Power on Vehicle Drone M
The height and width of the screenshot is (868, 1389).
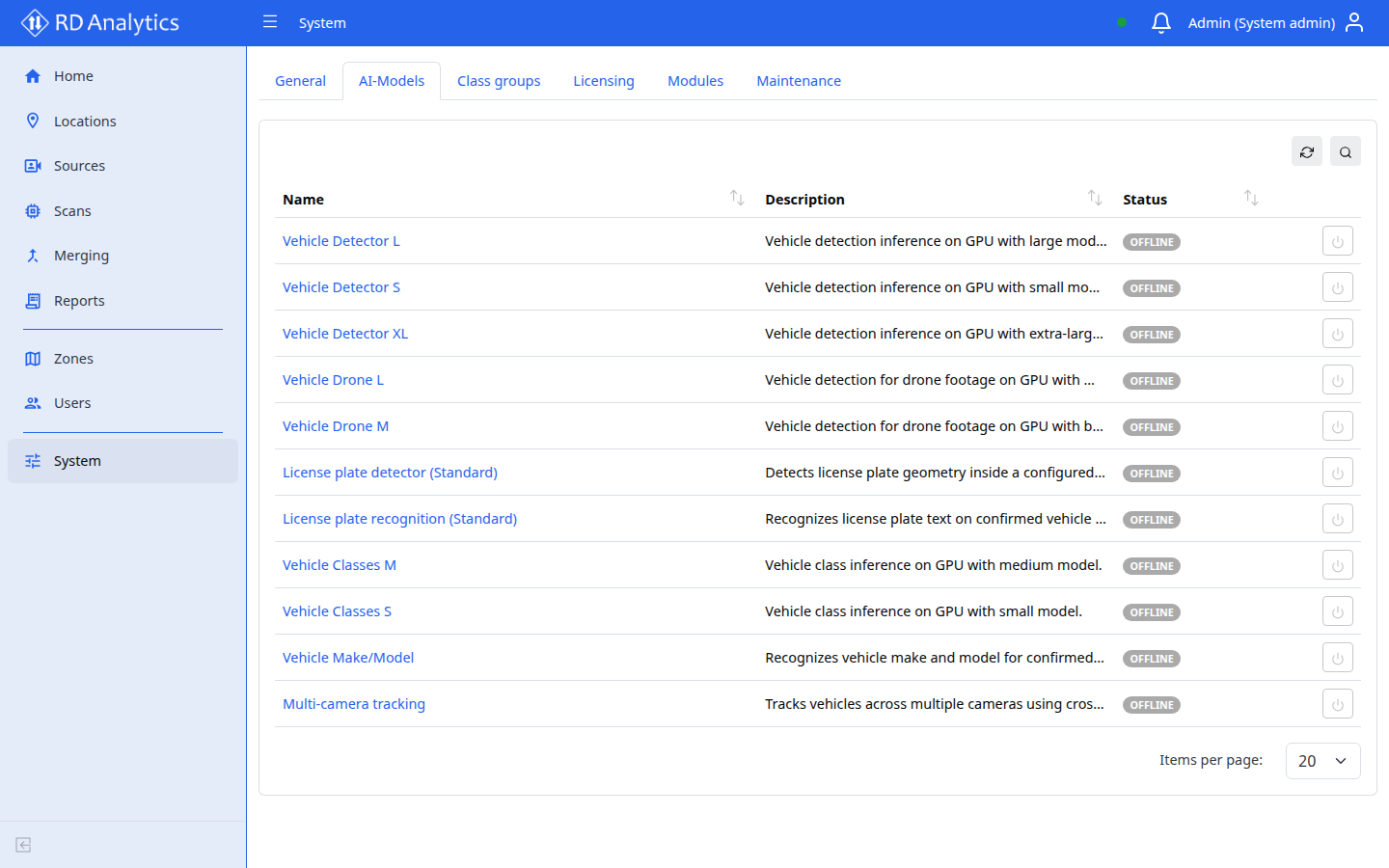click(1338, 426)
